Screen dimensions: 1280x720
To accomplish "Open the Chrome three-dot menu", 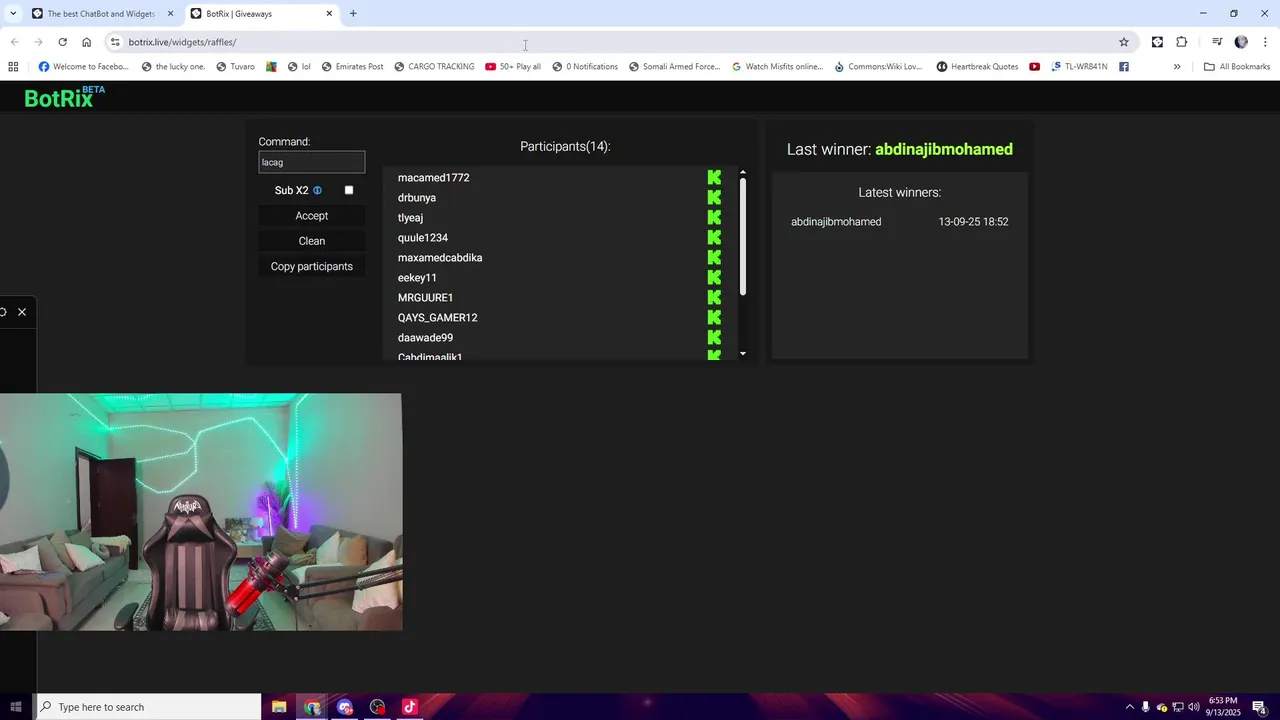I will tap(1266, 42).
